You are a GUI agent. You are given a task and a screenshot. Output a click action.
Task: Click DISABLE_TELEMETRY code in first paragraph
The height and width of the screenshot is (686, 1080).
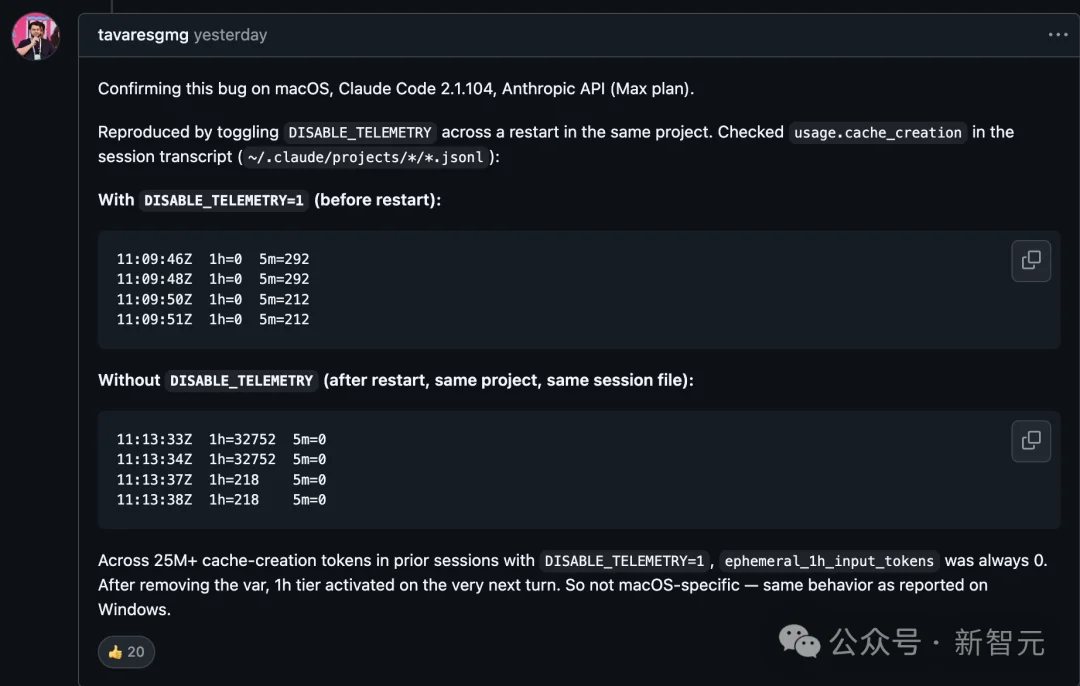360,132
